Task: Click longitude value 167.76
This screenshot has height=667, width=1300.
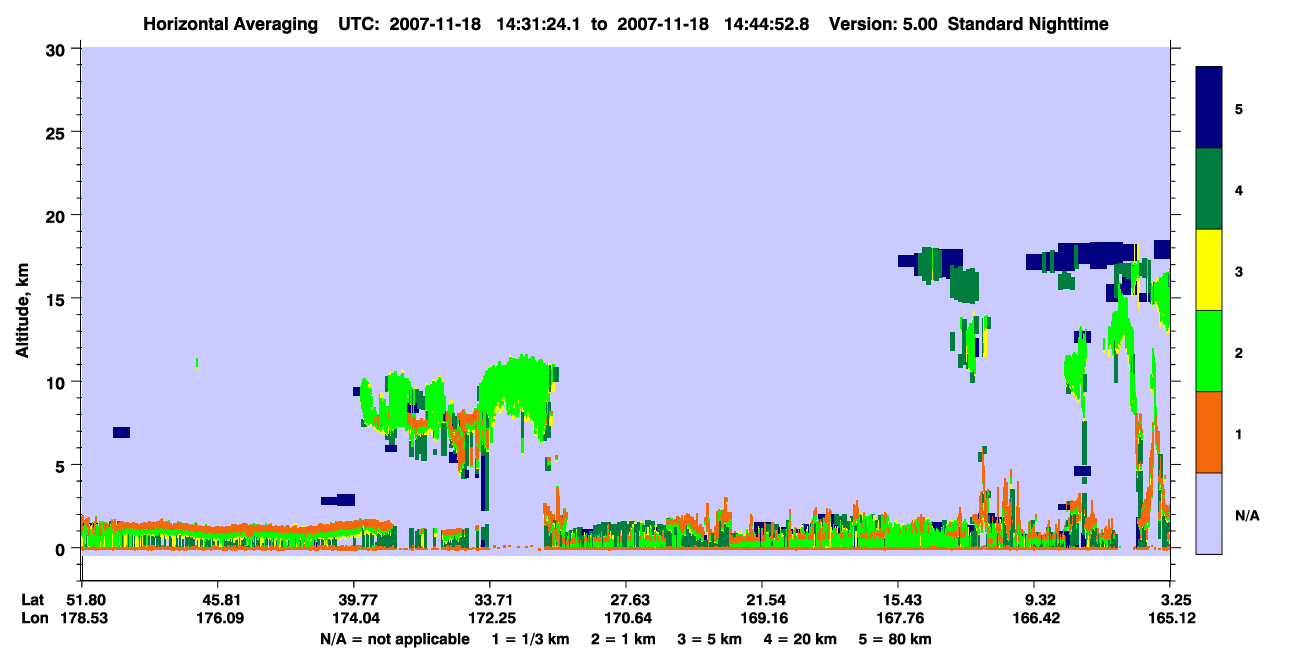Action: click(x=898, y=618)
